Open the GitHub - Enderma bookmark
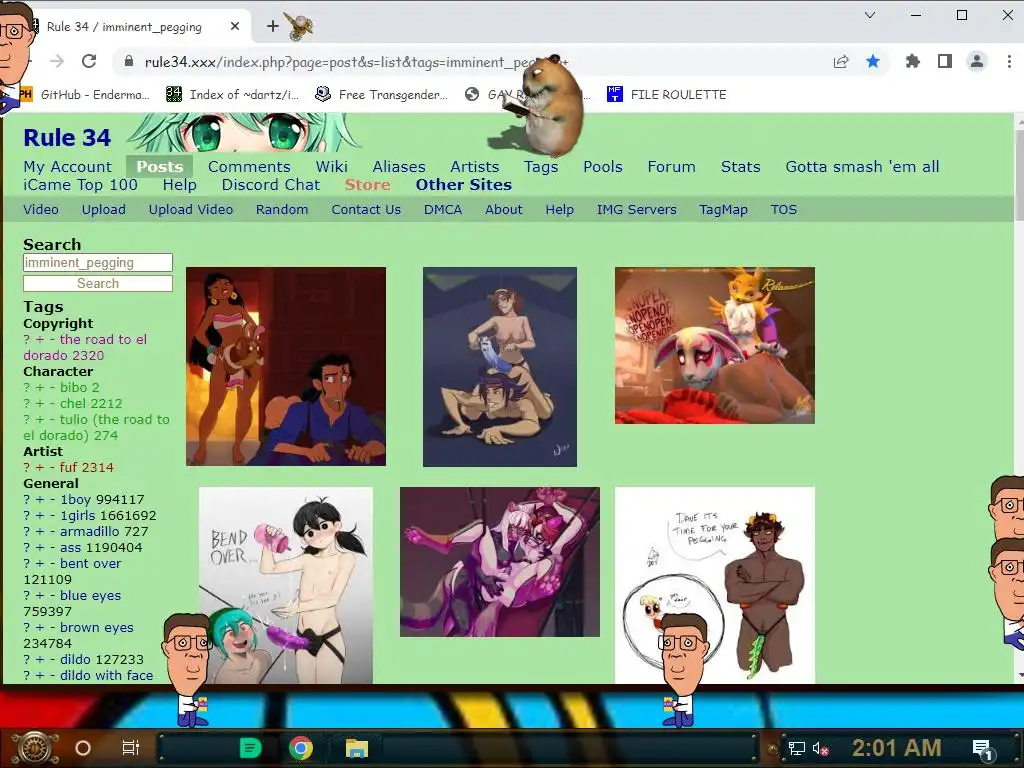This screenshot has width=1024, height=768. pyautogui.click(x=85, y=95)
